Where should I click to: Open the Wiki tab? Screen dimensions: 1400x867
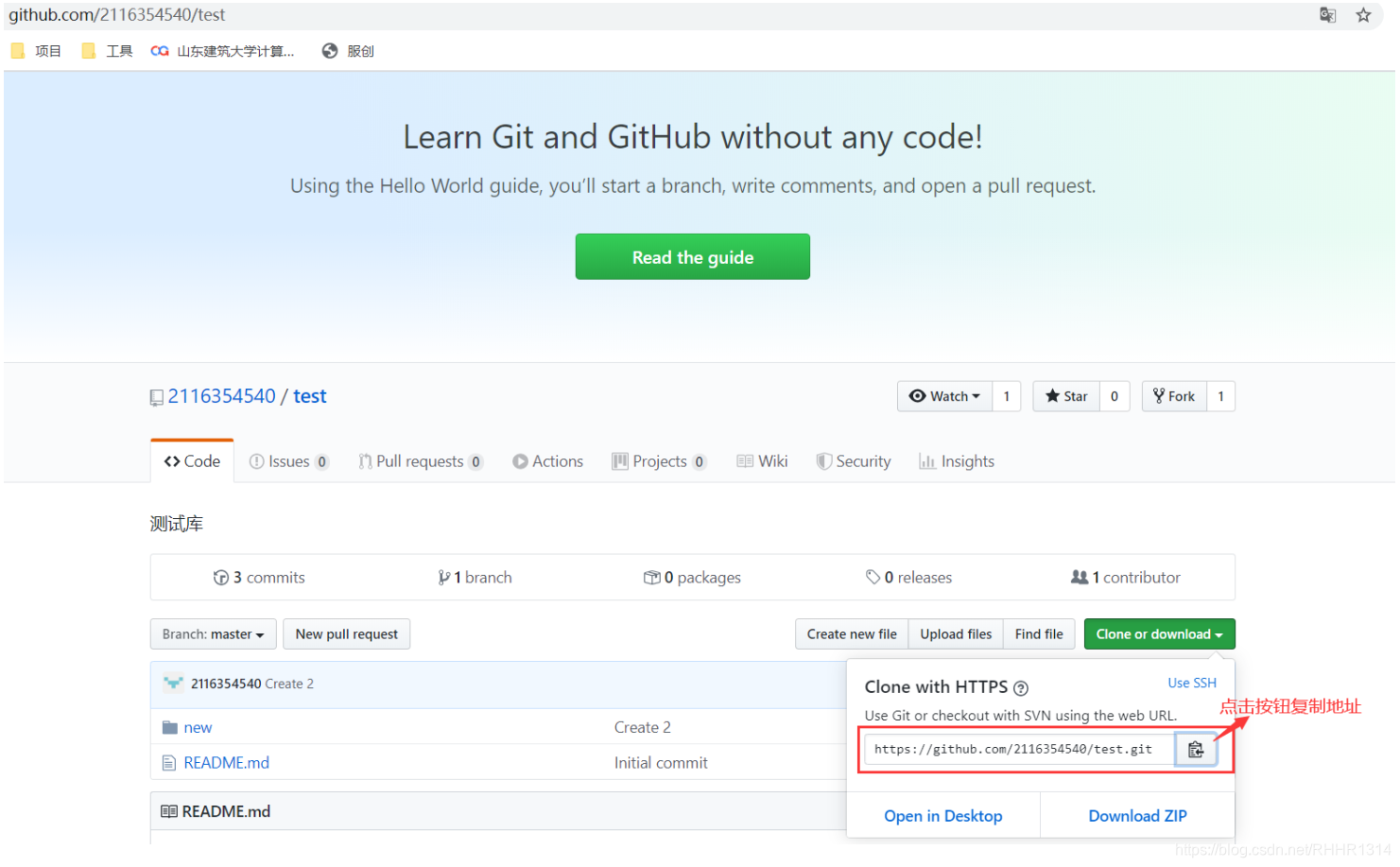click(762, 461)
